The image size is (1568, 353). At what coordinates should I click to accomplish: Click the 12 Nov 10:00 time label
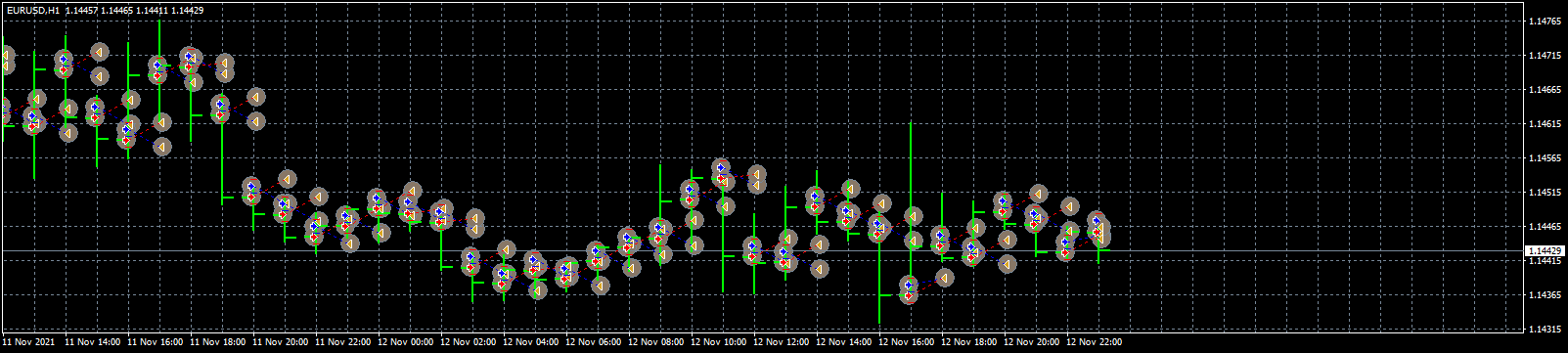click(719, 343)
